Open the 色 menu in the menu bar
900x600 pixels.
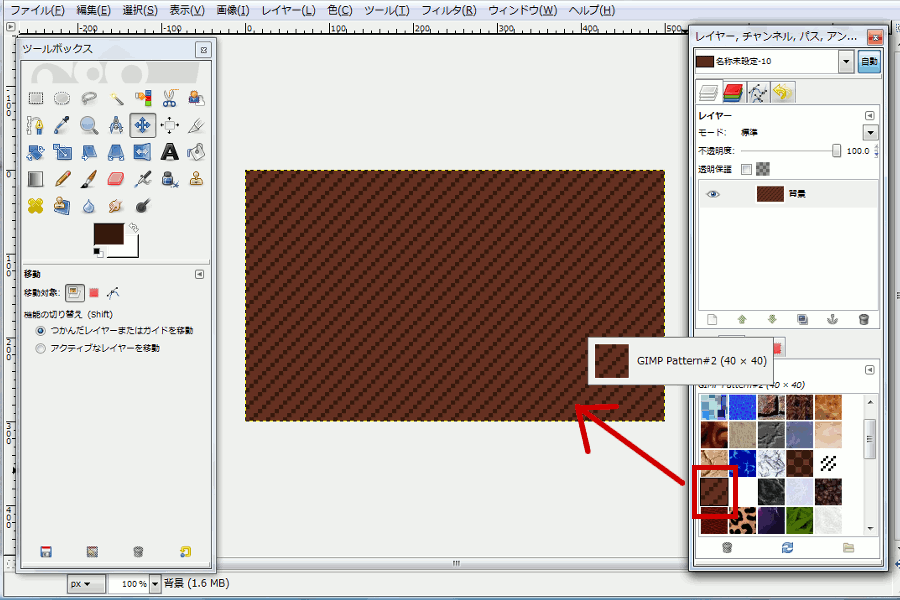tap(338, 10)
